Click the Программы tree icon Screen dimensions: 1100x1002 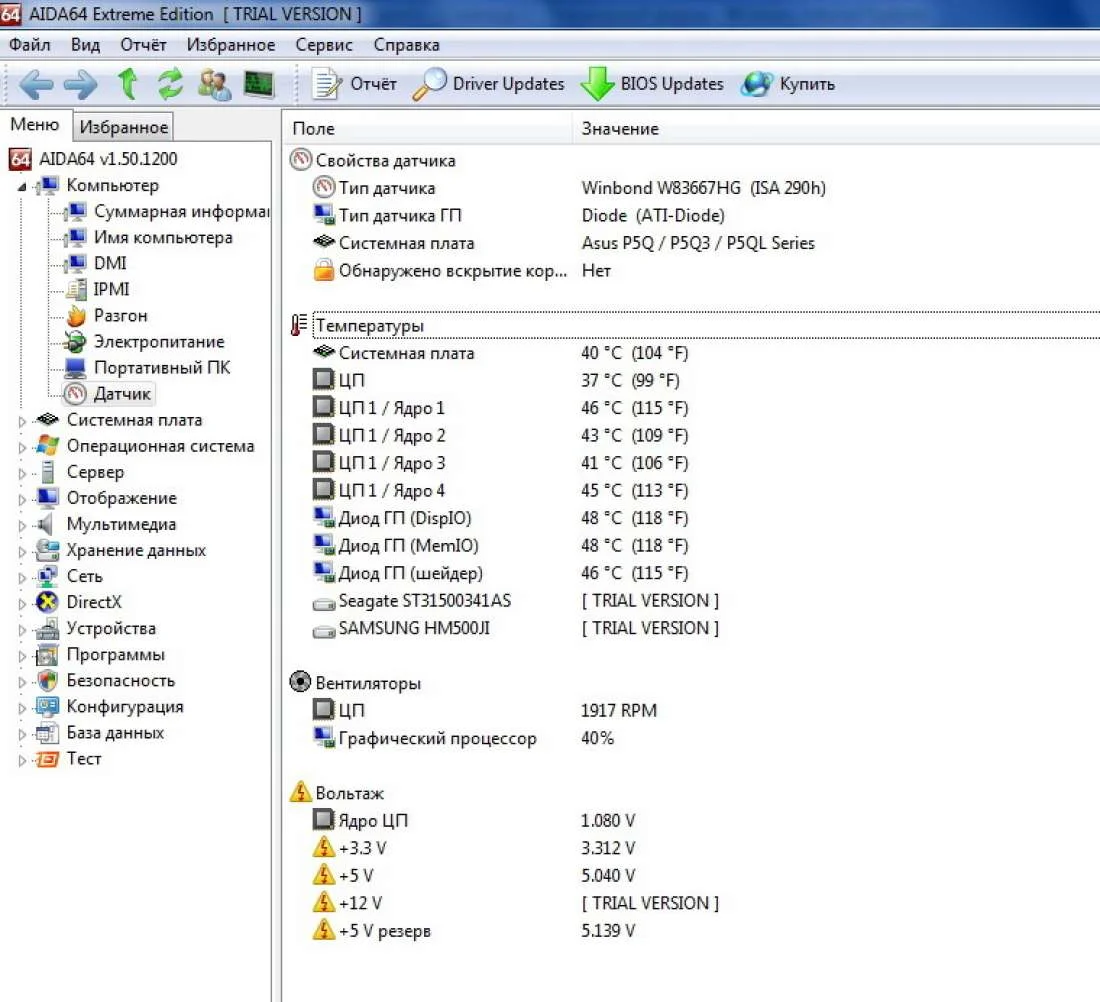click(x=47, y=655)
